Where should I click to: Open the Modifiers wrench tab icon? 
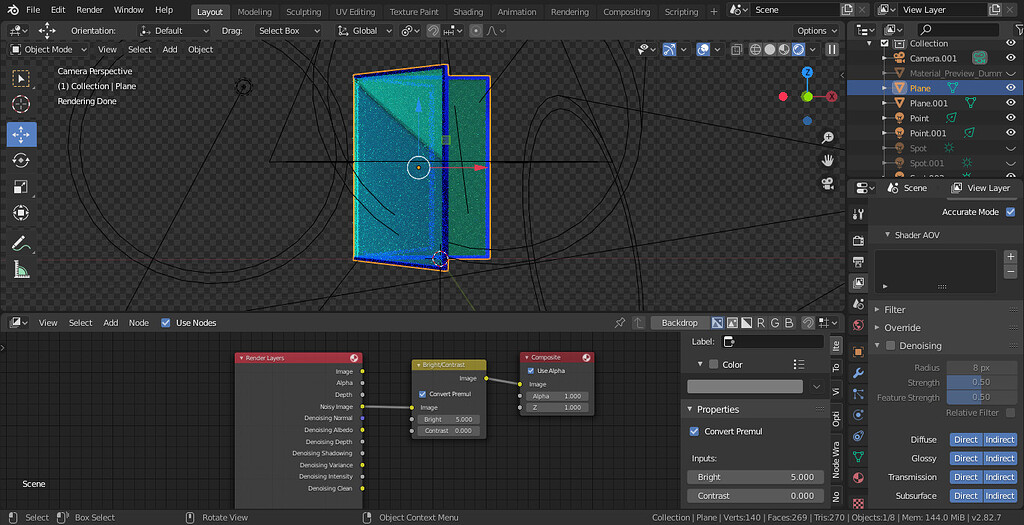point(858,374)
